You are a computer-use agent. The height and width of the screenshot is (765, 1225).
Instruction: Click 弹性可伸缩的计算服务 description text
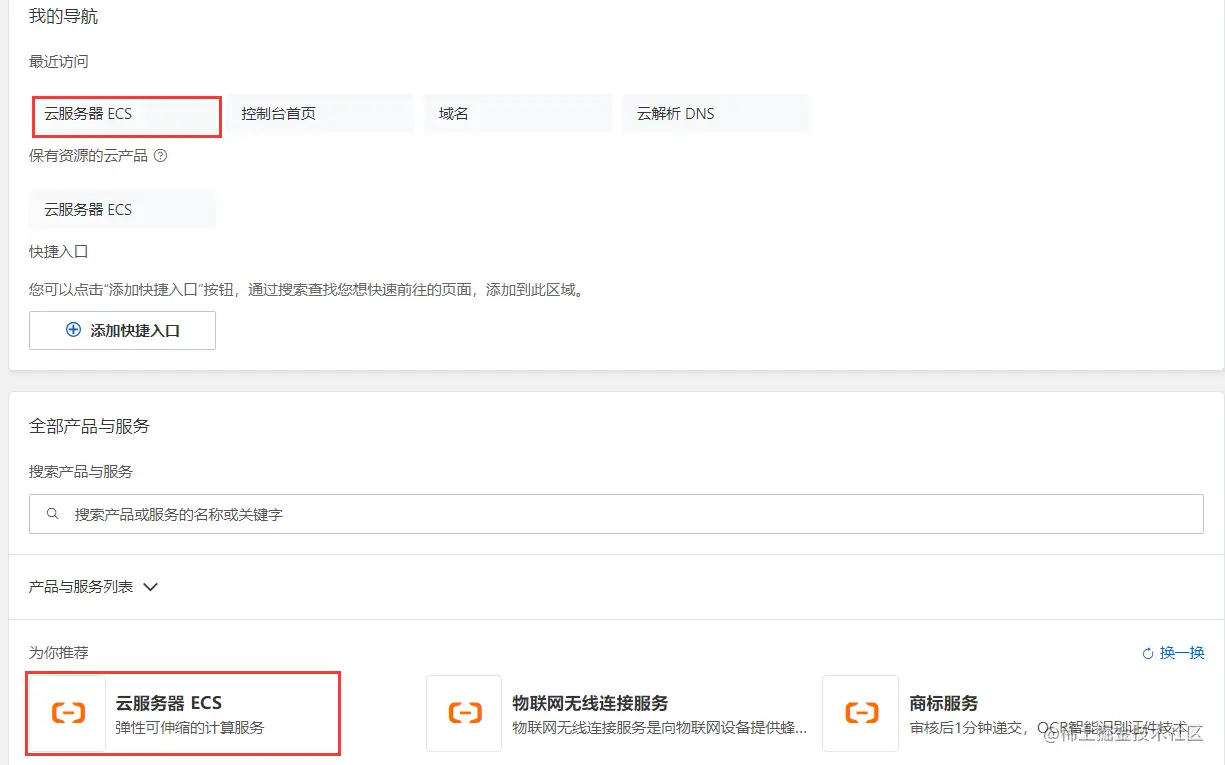[190, 728]
